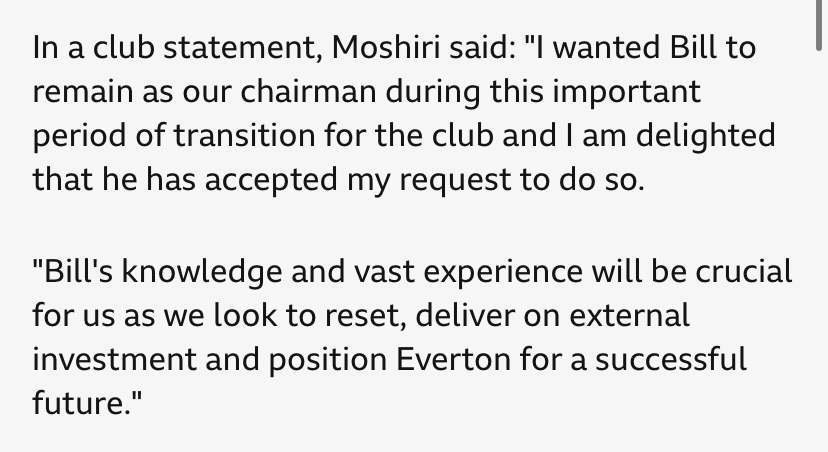Click the word "Bill's" starting second paragraph
Viewport: 828px width, 452px height.
73,271
